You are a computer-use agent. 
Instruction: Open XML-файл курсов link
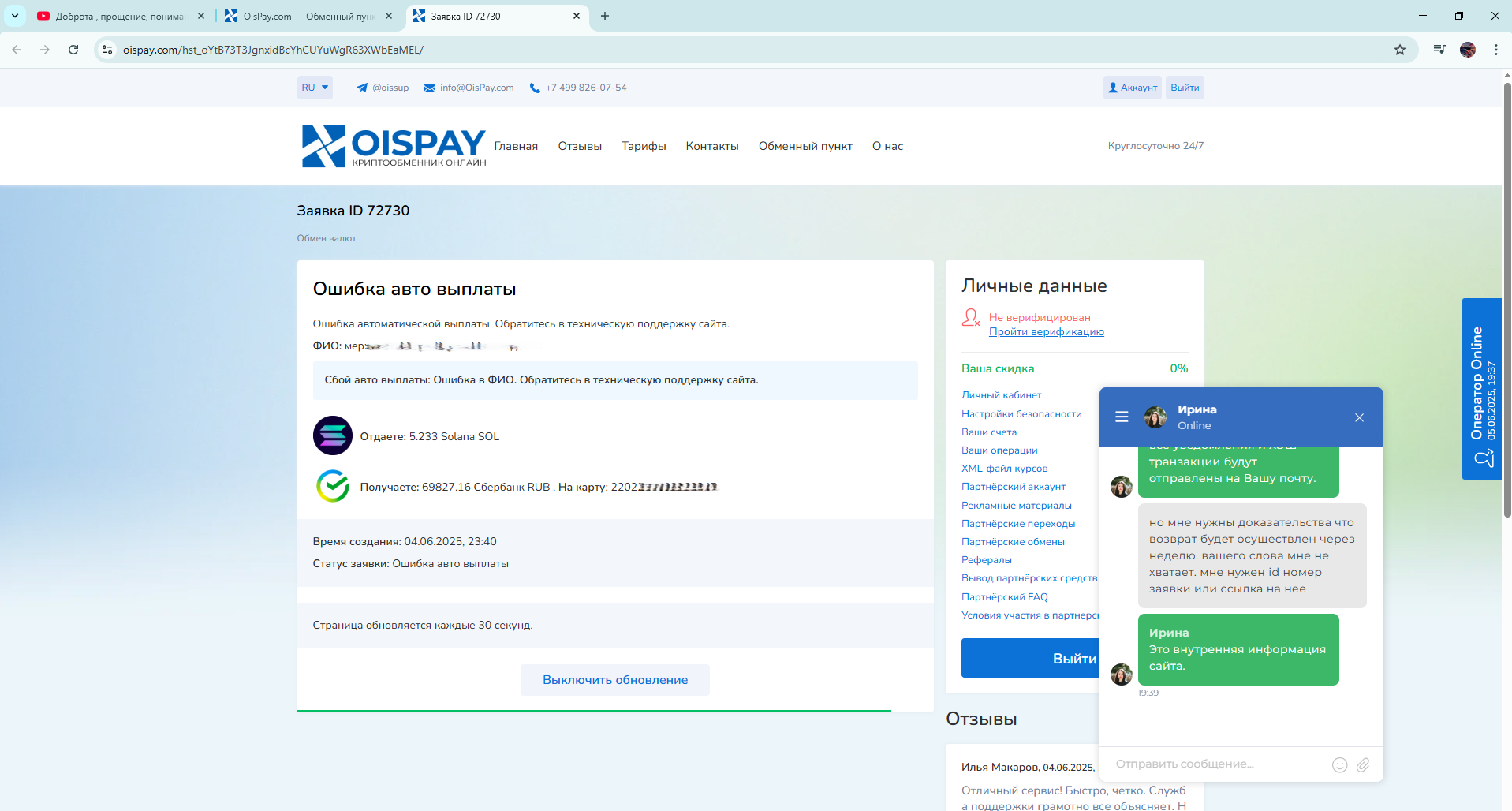coord(1005,469)
